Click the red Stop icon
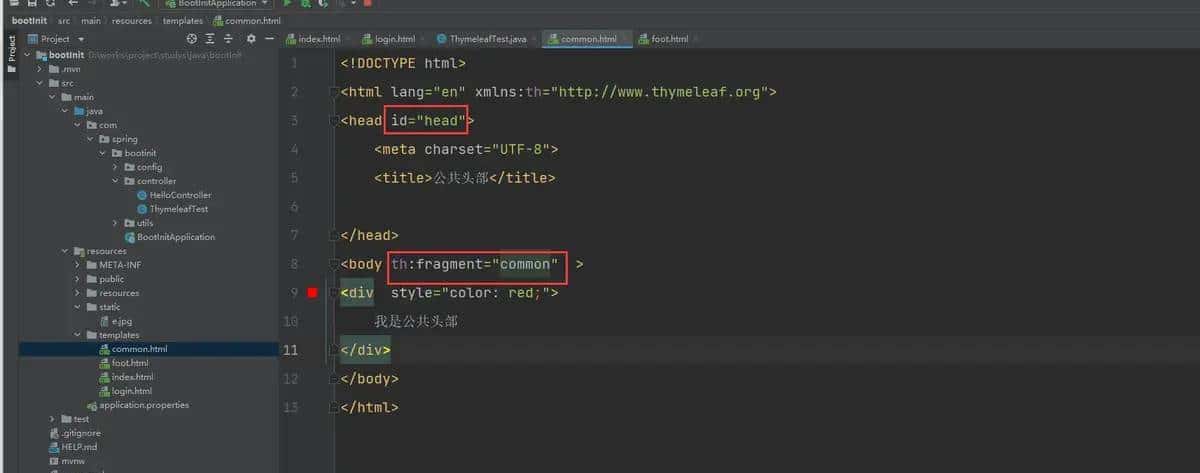1200x473 pixels. 367,3
